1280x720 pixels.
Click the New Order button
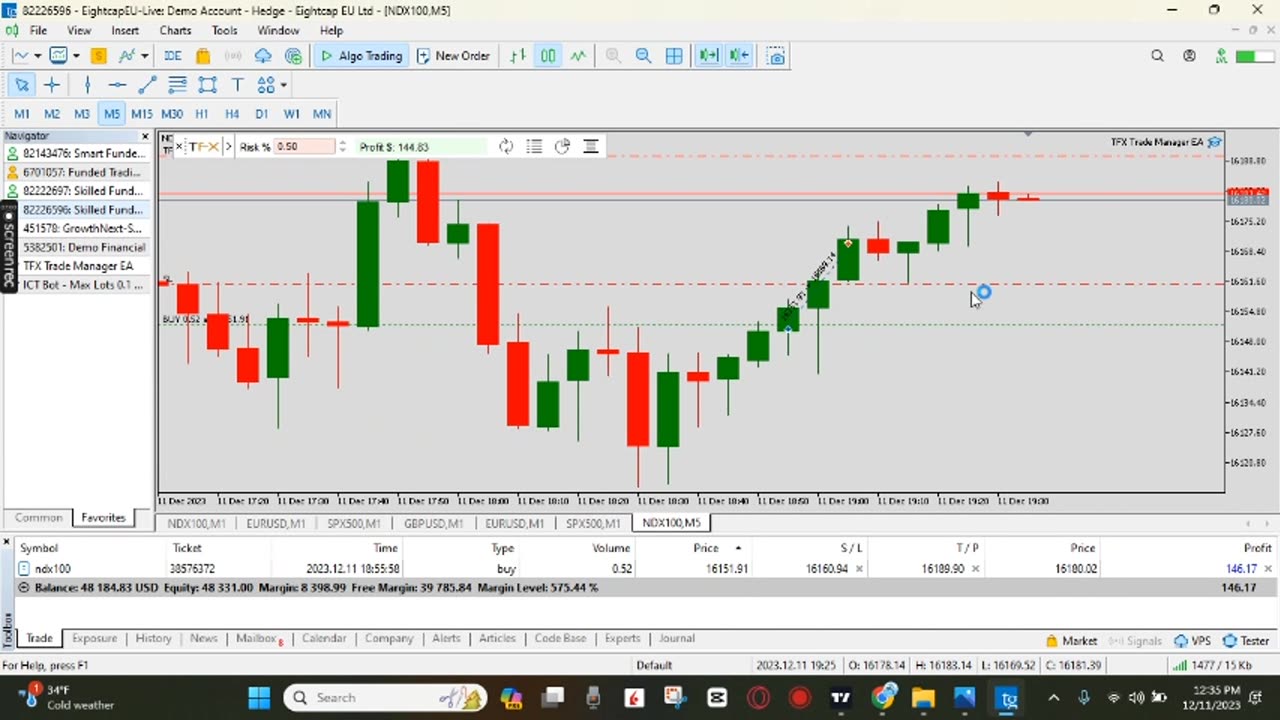click(453, 56)
